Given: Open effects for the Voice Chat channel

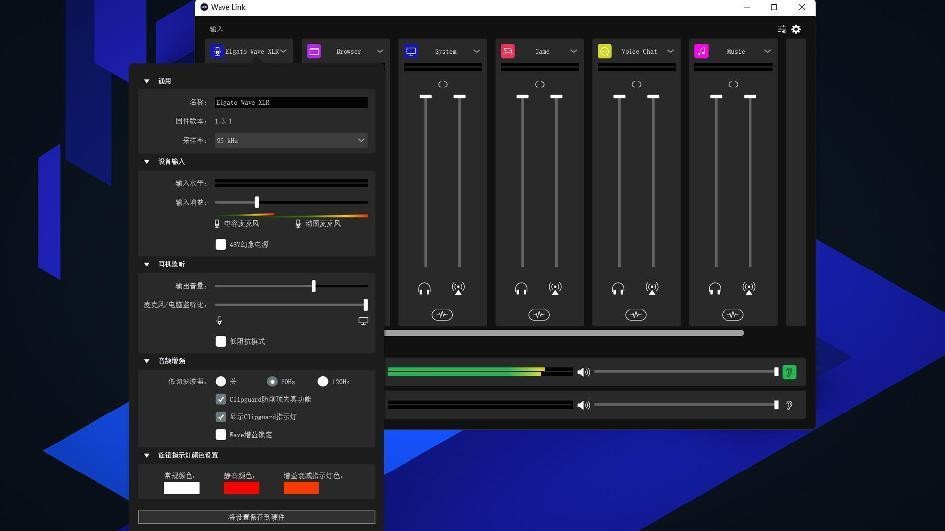Looking at the screenshot, I should pos(636,315).
